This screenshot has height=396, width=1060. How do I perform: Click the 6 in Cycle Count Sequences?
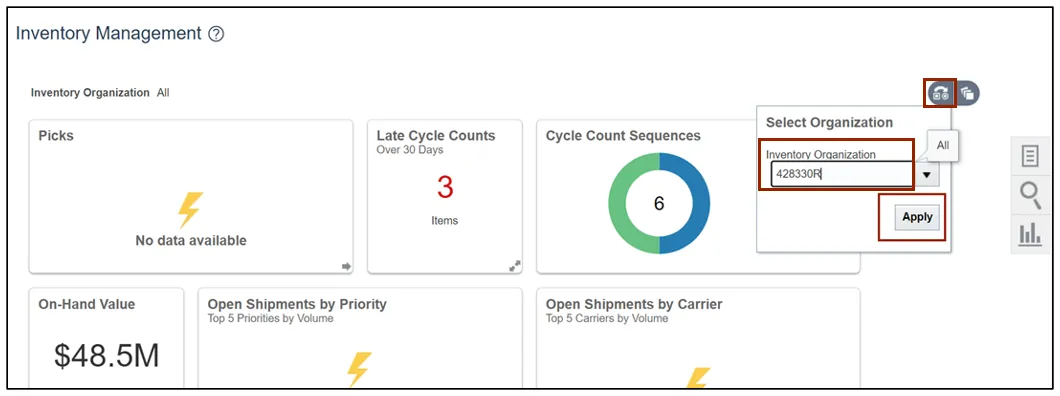coord(659,204)
